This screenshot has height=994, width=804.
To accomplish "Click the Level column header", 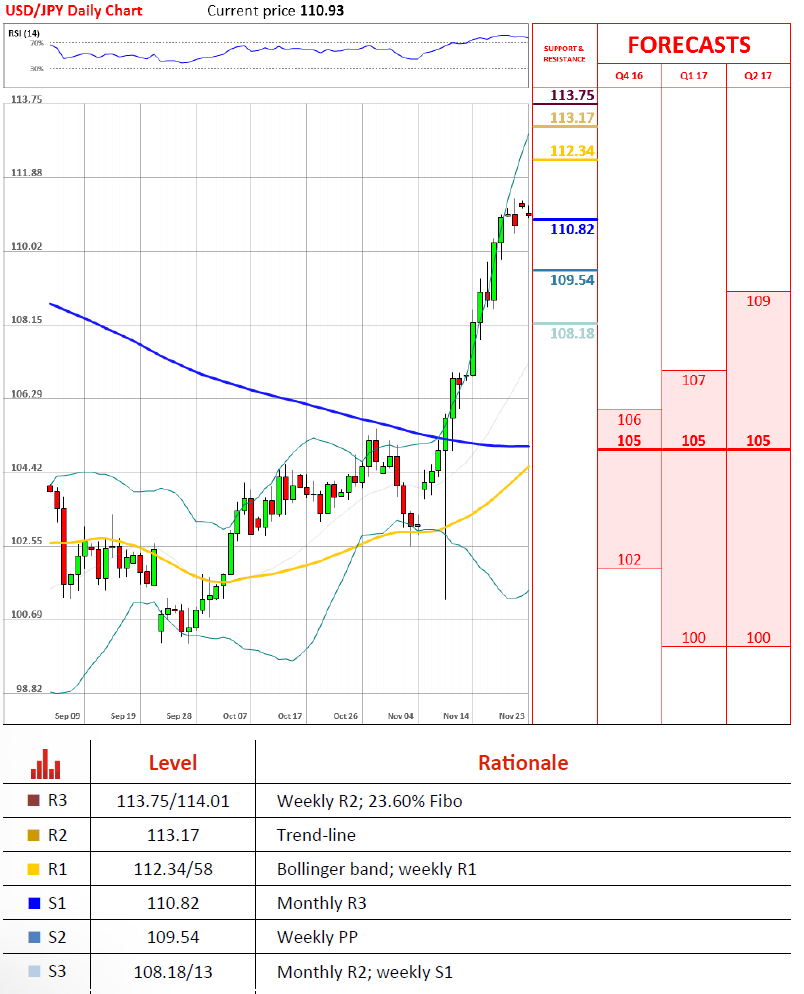I will point(173,763).
